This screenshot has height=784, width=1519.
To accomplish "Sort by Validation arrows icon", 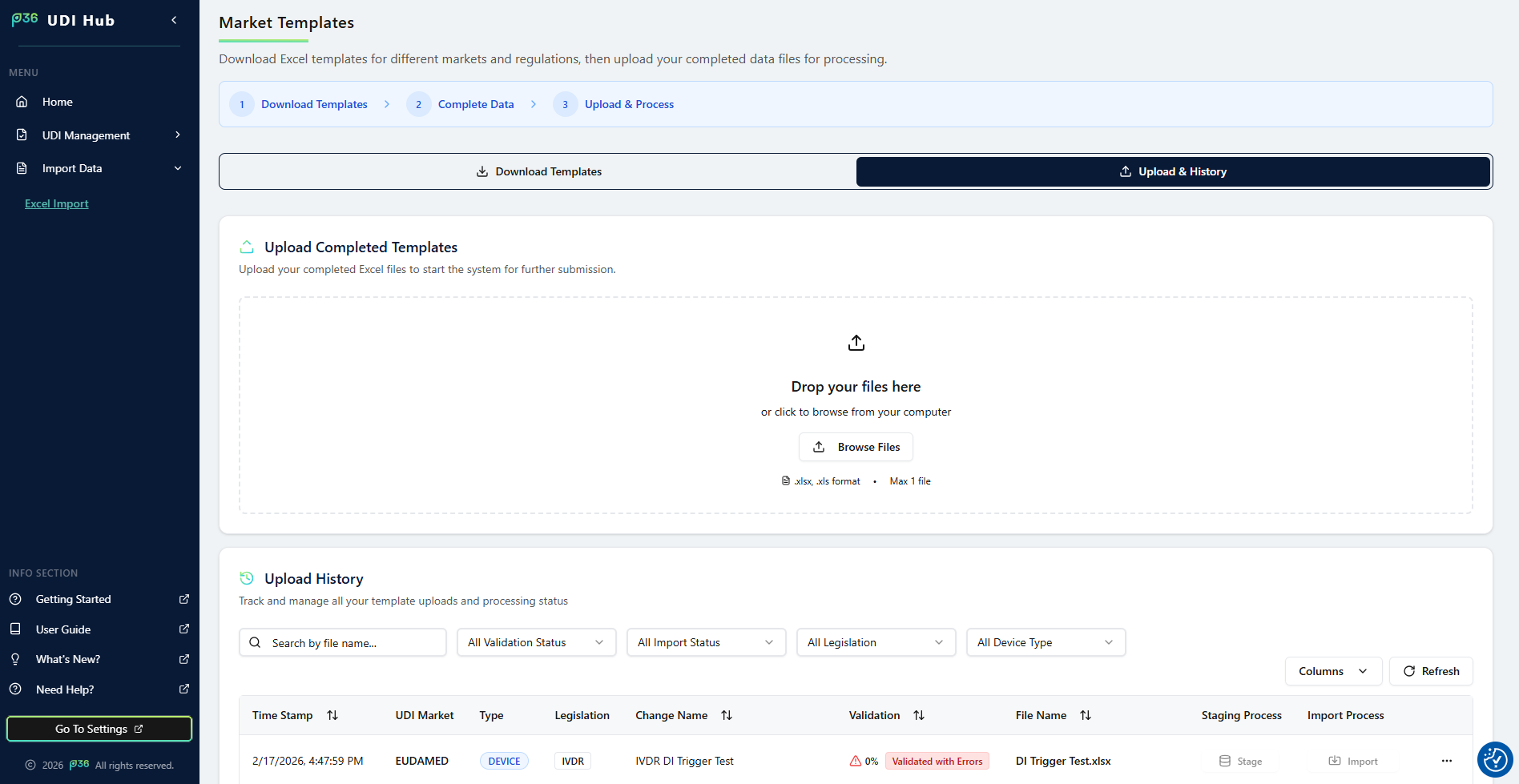I will tap(919, 715).
